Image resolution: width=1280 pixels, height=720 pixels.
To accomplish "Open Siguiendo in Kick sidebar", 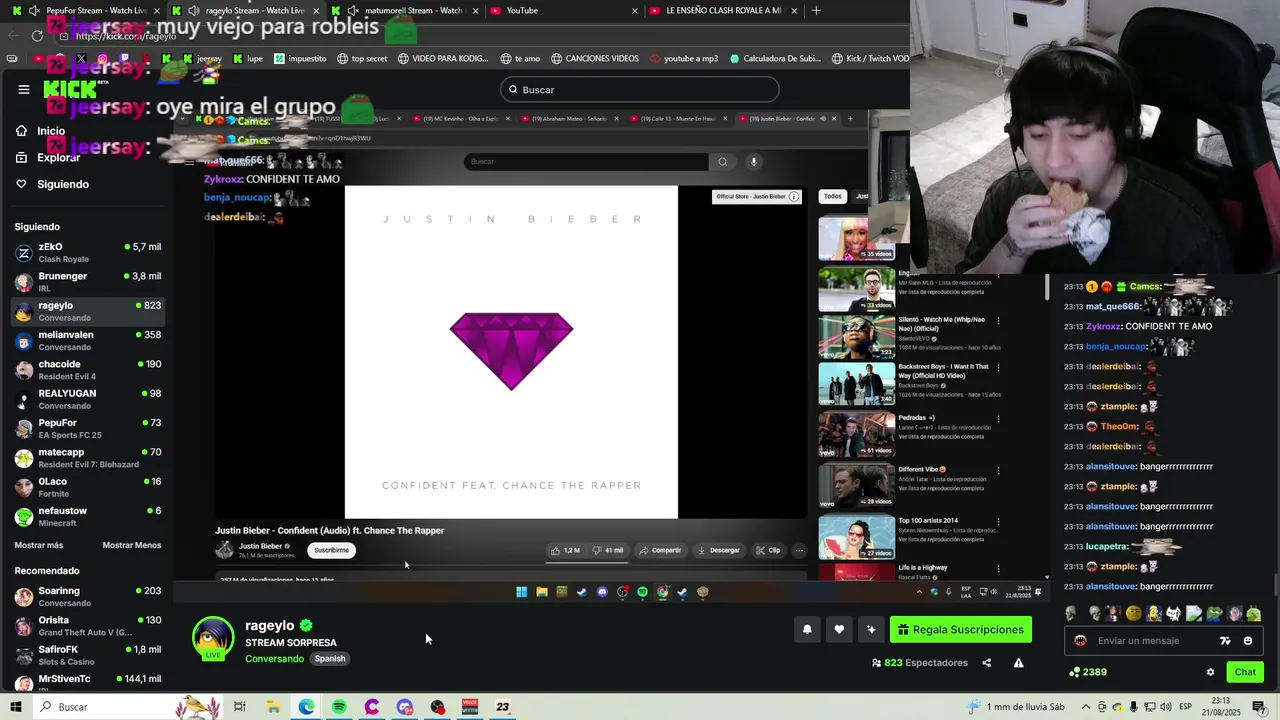I will click(x=52, y=184).
